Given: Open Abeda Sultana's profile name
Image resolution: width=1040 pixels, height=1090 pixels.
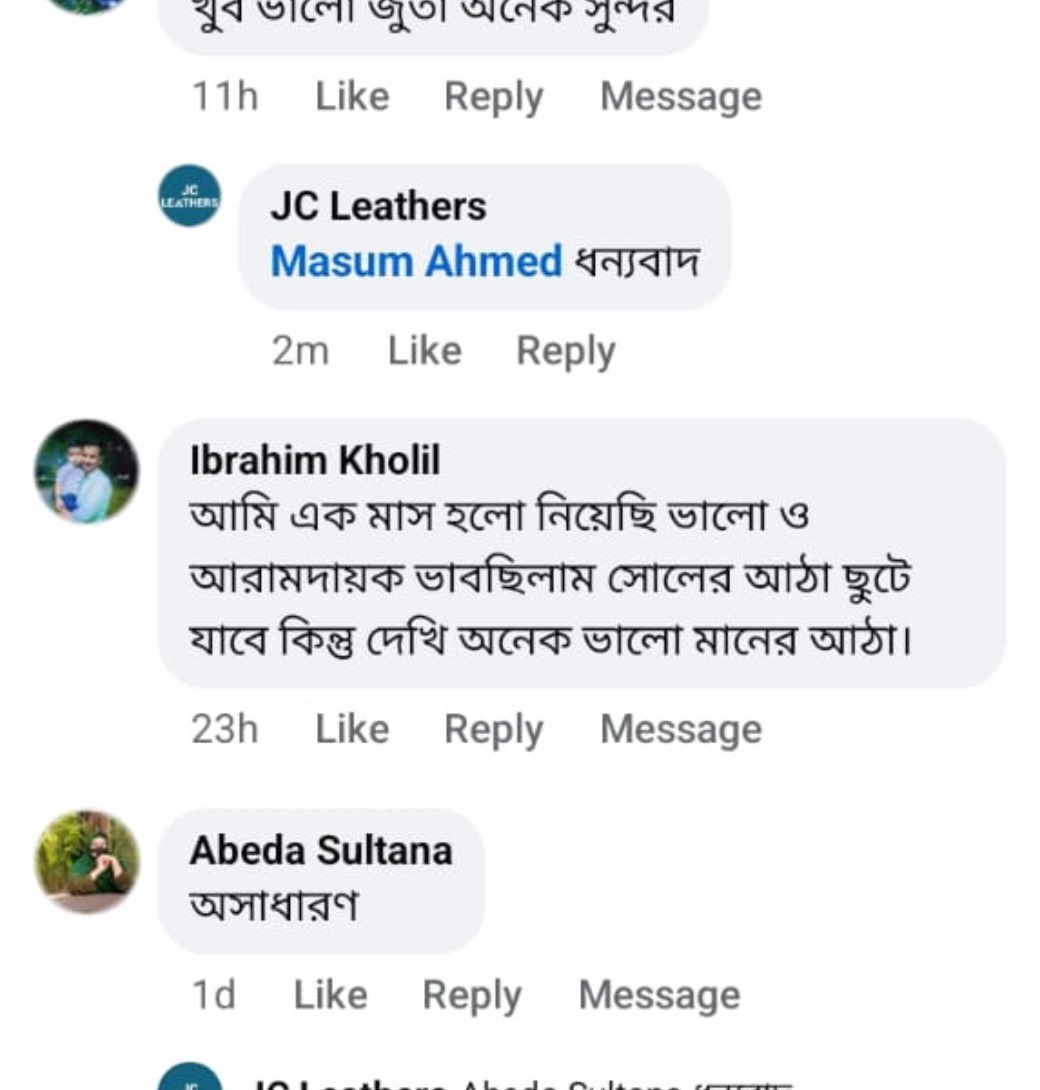Looking at the screenshot, I should 320,851.
